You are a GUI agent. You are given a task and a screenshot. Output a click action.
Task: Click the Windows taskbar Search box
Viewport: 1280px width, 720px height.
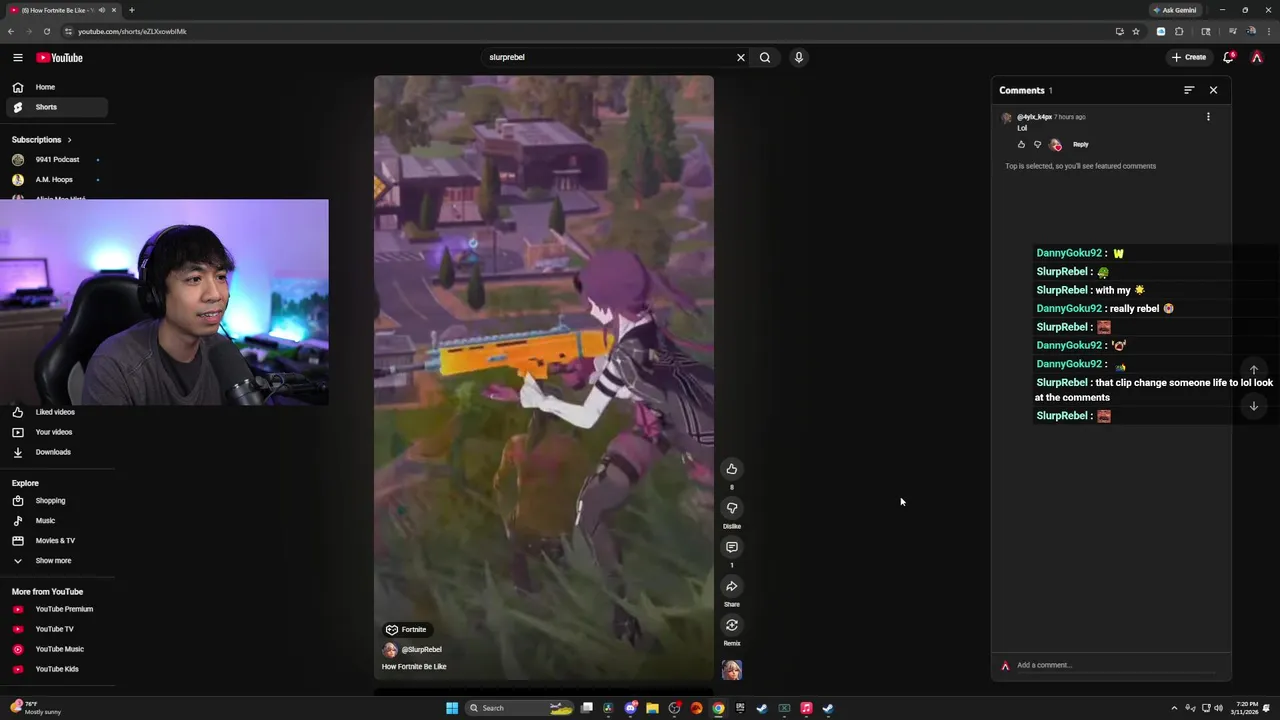[x=519, y=708]
